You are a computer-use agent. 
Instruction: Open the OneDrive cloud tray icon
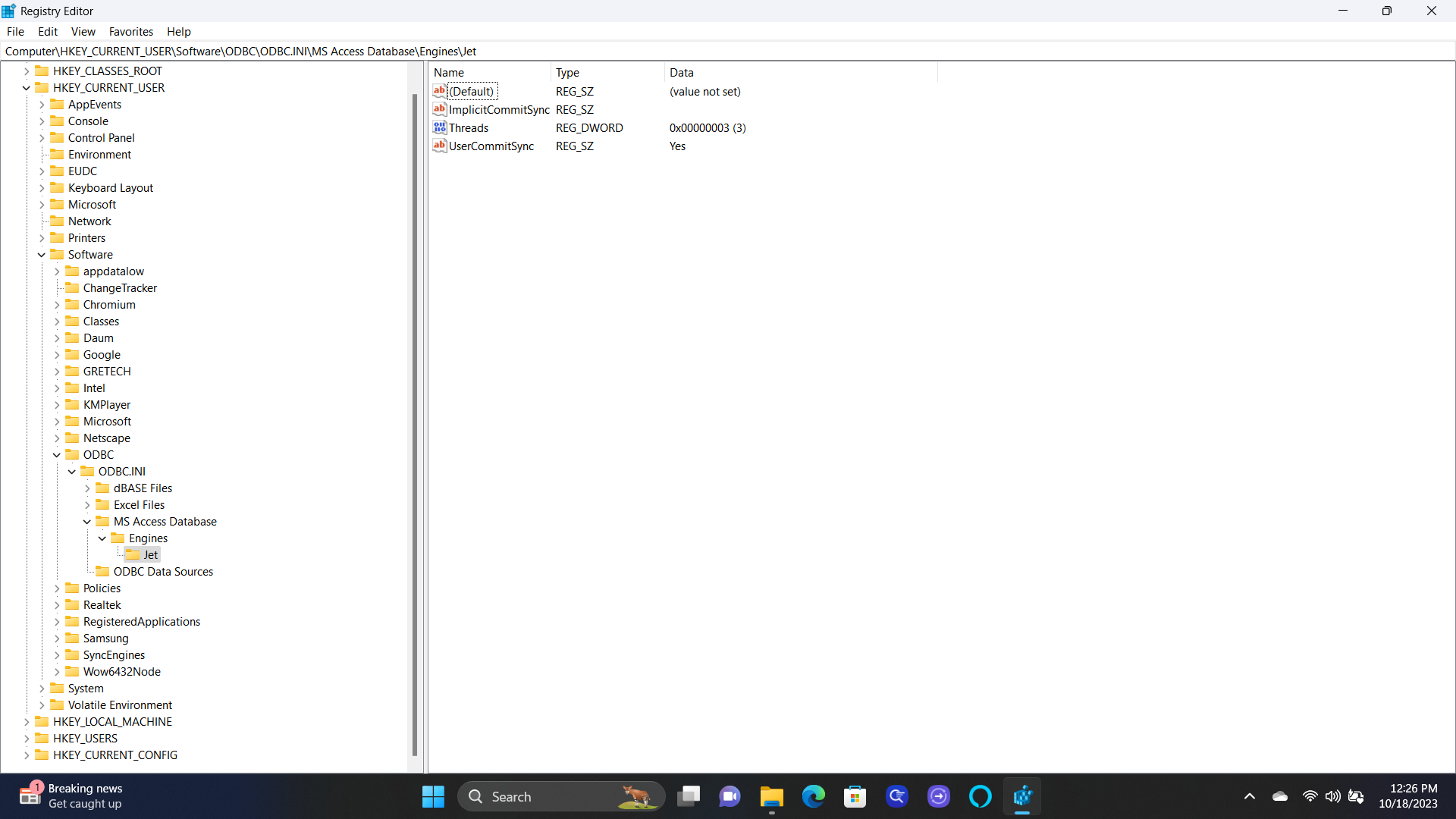[1280, 796]
